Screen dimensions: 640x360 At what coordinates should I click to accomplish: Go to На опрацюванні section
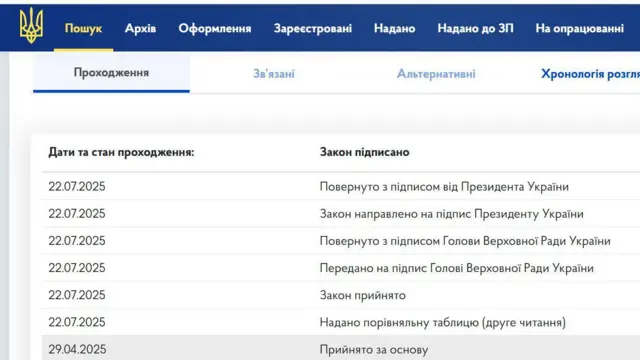tap(580, 28)
